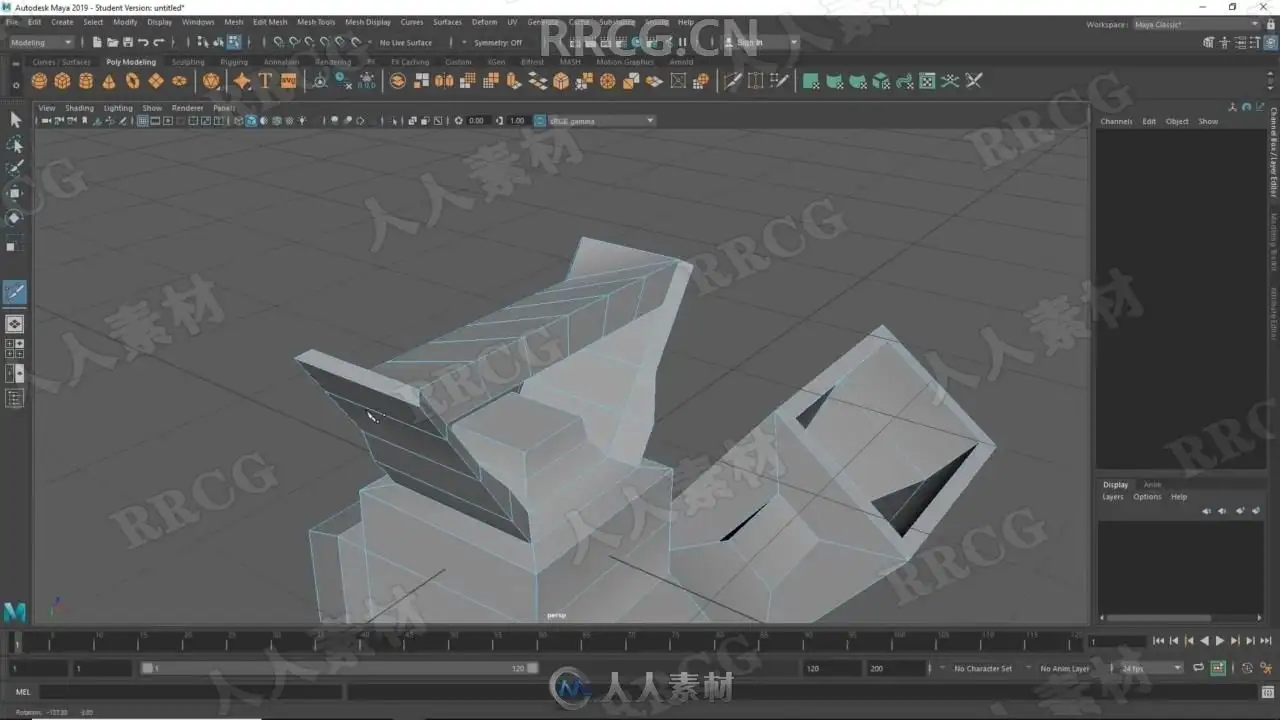Click the Open scene folder icon
The height and width of the screenshot is (720, 1280).
point(112,42)
